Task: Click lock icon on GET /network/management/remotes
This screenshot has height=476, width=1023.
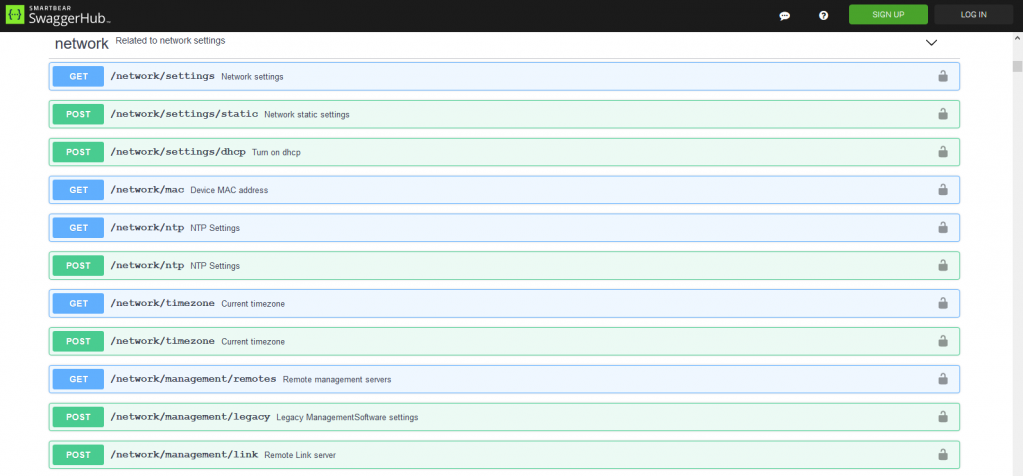Action: 942,379
